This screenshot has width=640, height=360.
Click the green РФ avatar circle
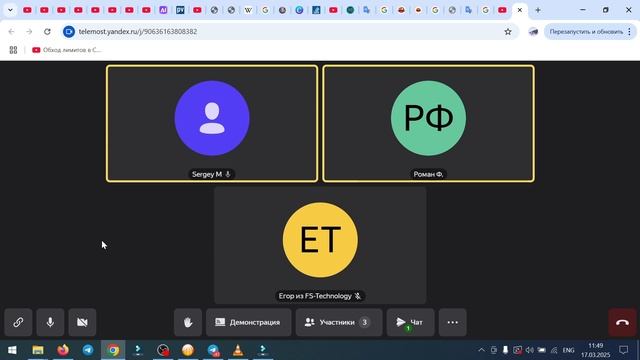428,118
